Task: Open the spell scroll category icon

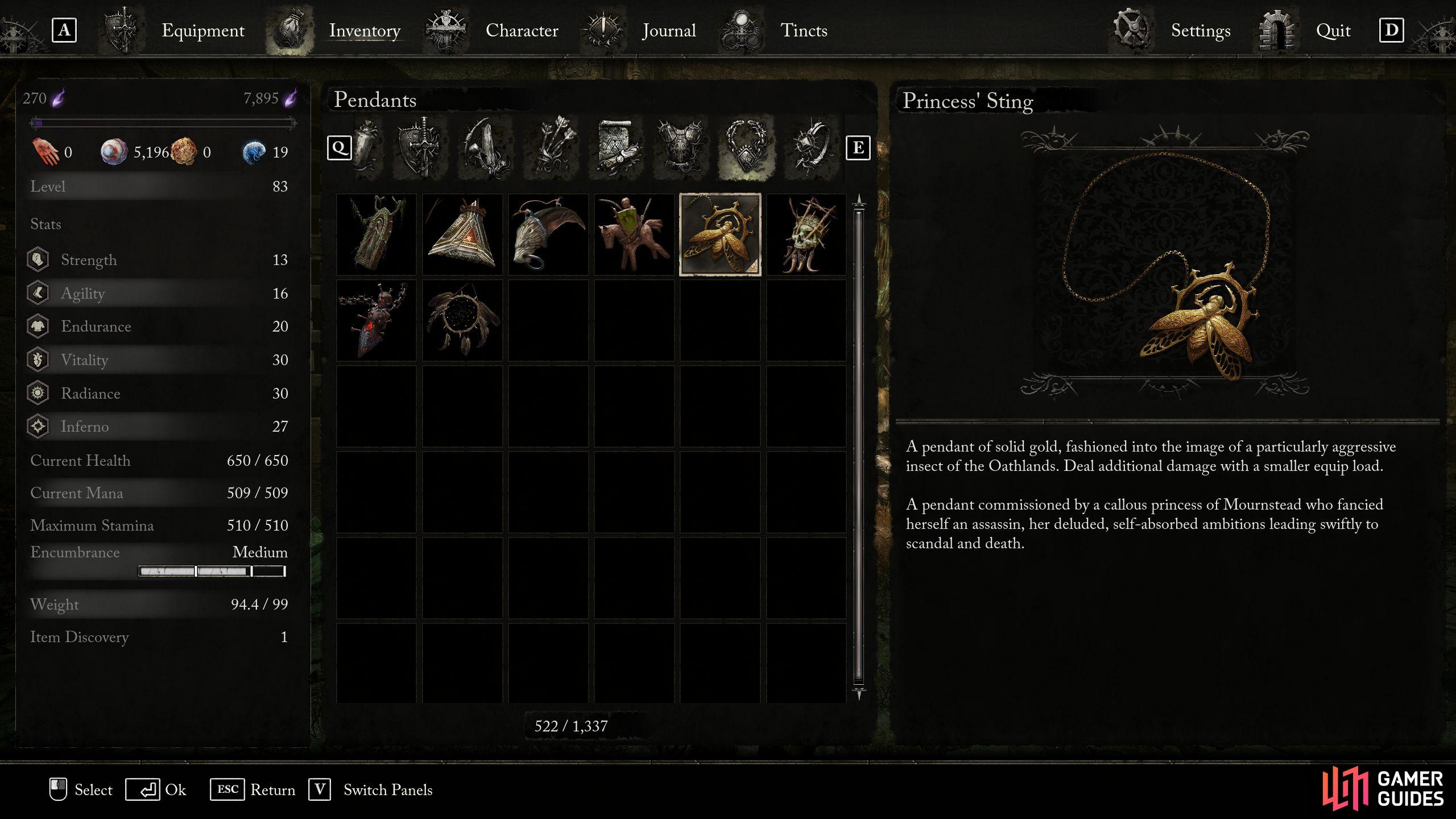Action: (617, 147)
